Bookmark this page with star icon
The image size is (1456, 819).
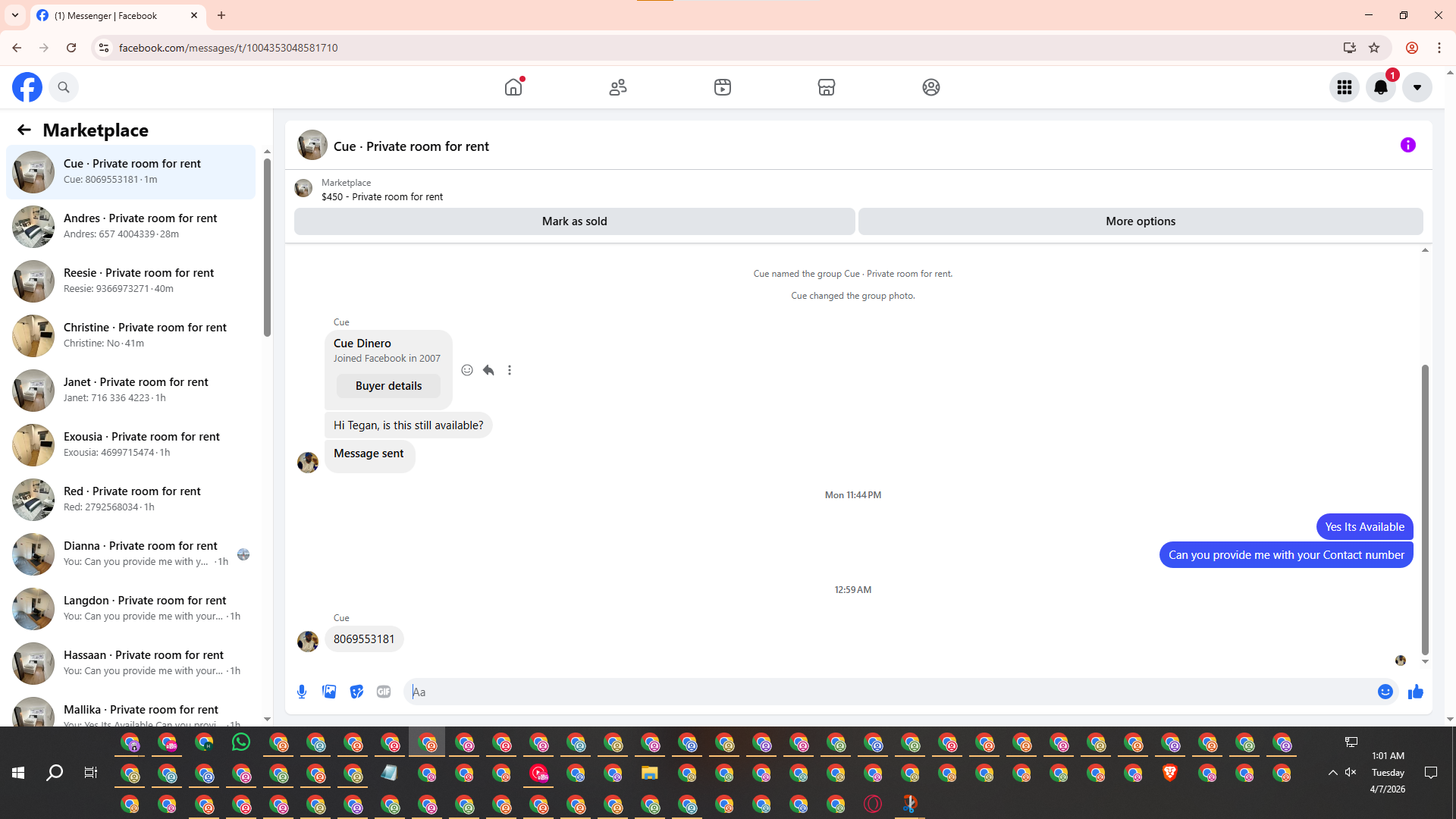click(1374, 48)
